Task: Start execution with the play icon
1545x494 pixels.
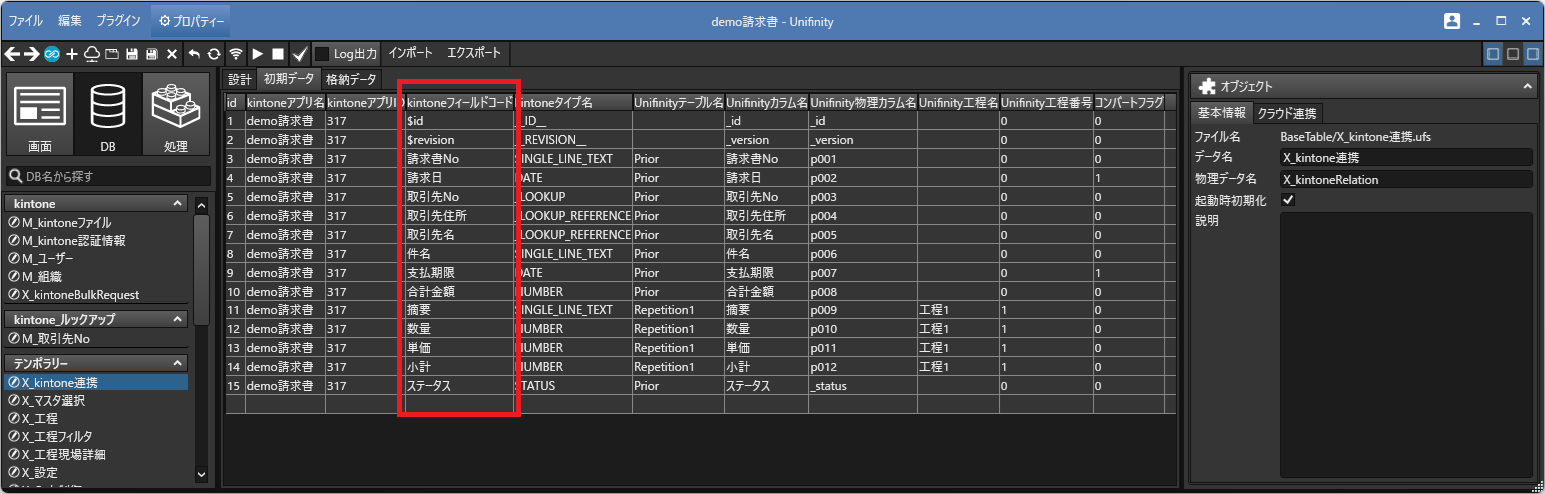Action: click(x=257, y=53)
